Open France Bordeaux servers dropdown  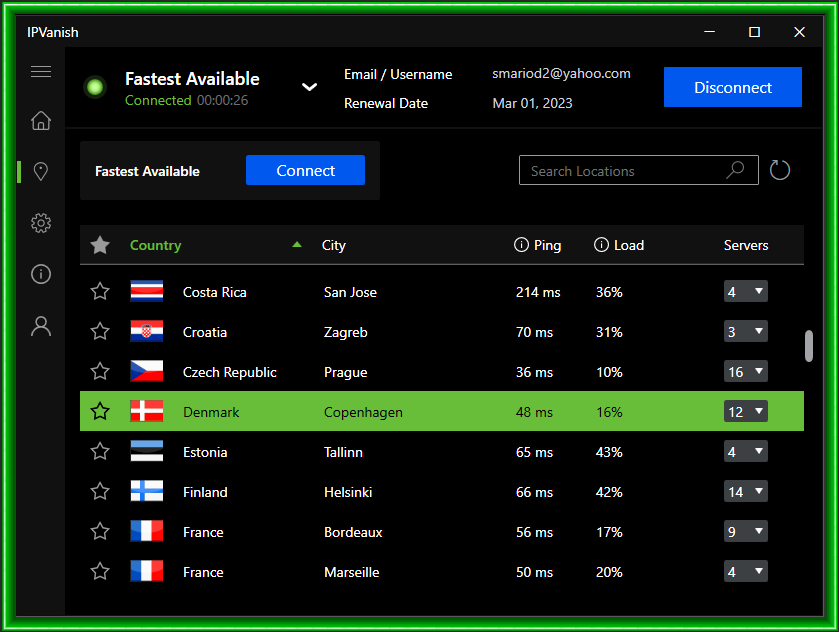point(745,531)
